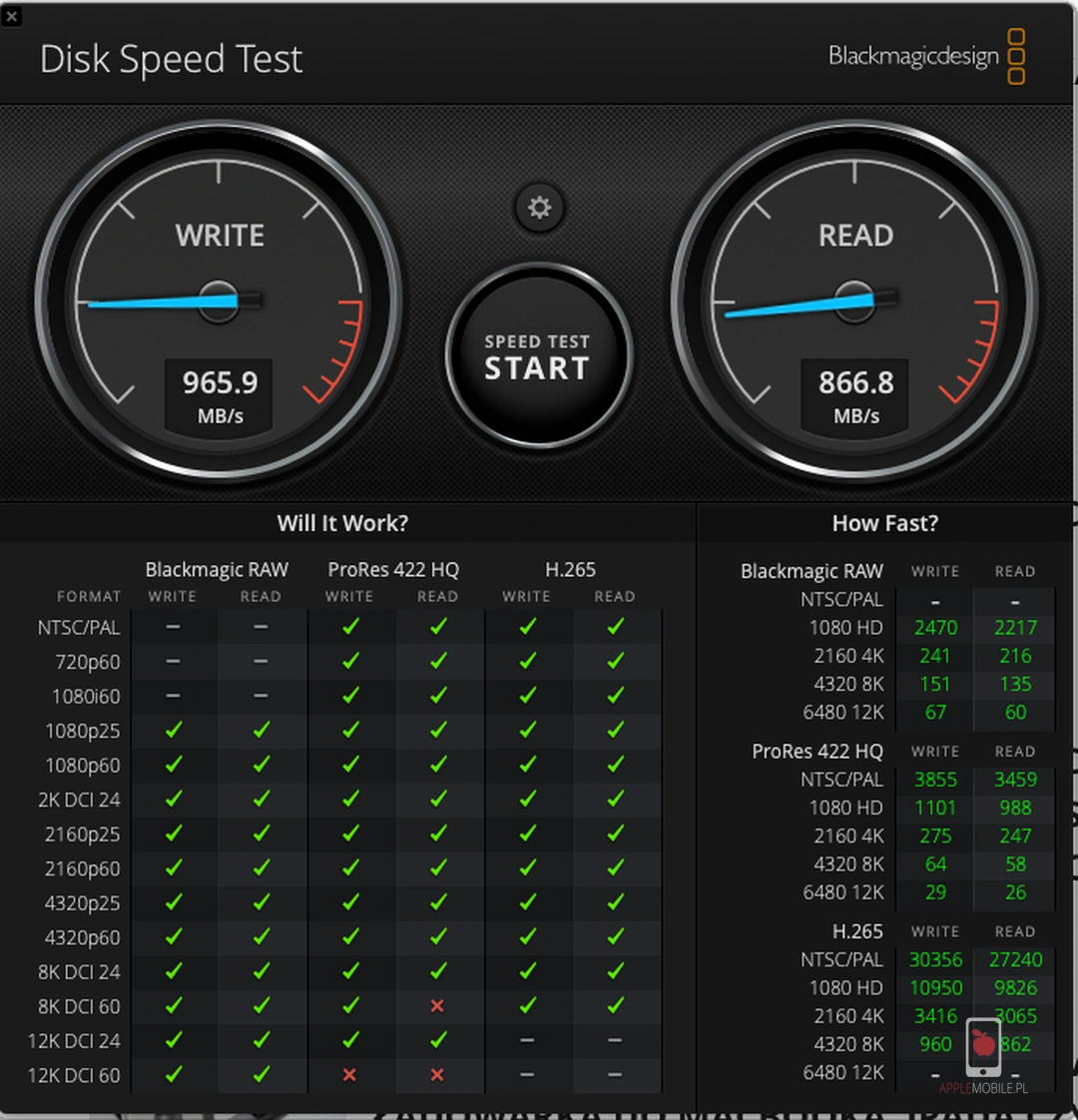Click the red cross for ProRes 8K DCI 60 write
The image size is (1078, 1120).
pos(437,1006)
